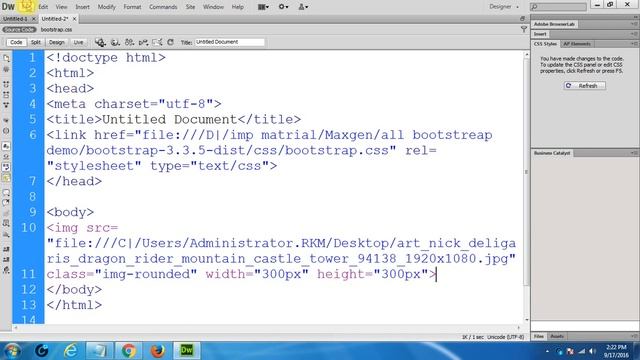Open the Open Documents list icon
Screen dimensions: 640x360
tap(6, 58)
